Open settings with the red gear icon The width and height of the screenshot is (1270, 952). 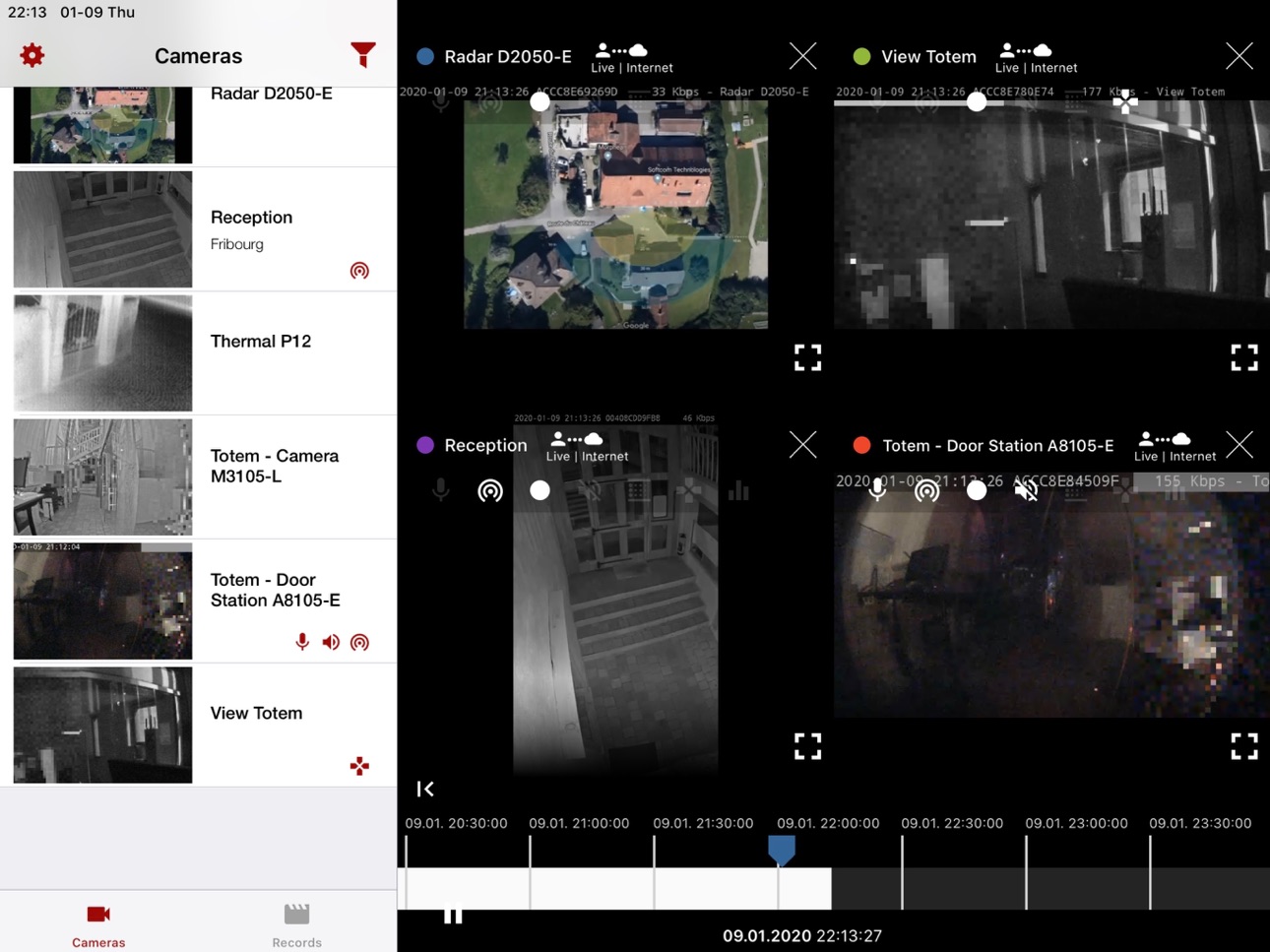pyautogui.click(x=32, y=55)
